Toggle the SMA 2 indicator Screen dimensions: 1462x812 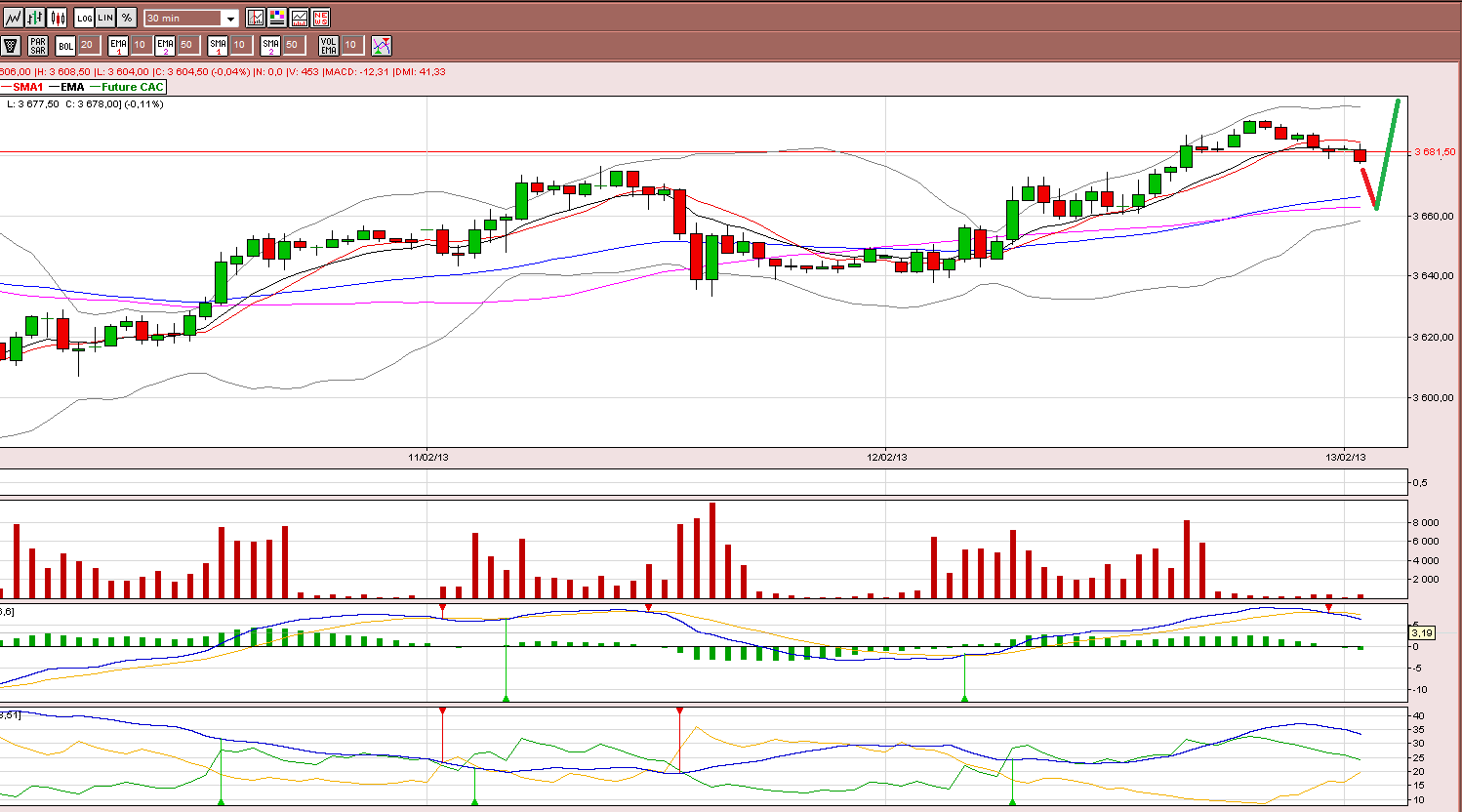click(270, 45)
